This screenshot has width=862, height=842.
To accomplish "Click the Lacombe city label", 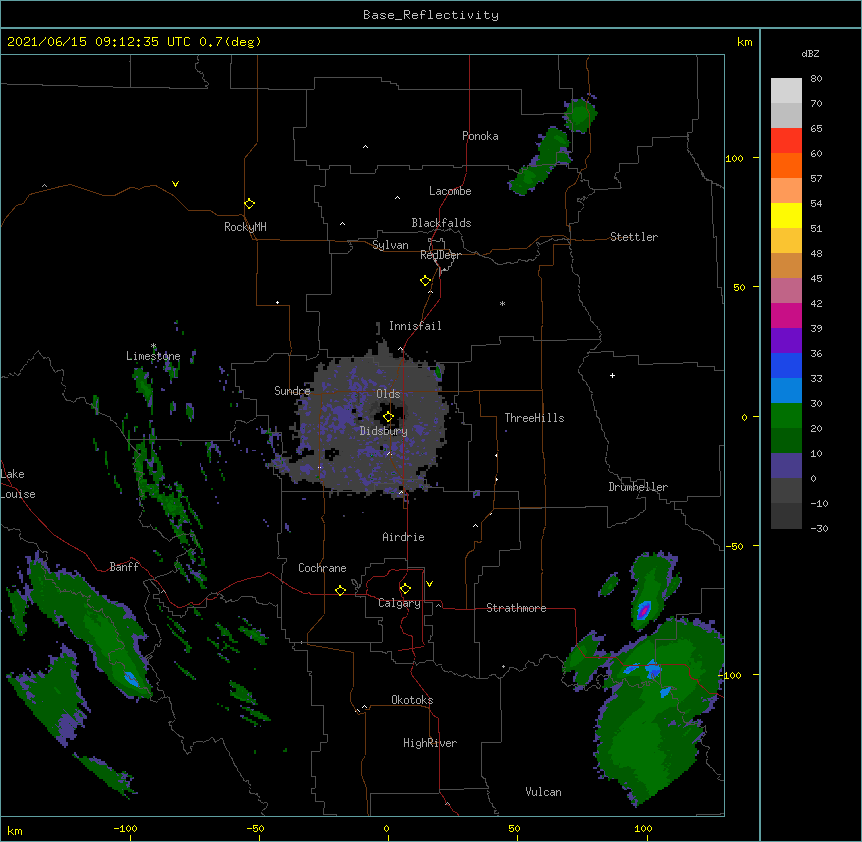I will click(x=450, y=191).
